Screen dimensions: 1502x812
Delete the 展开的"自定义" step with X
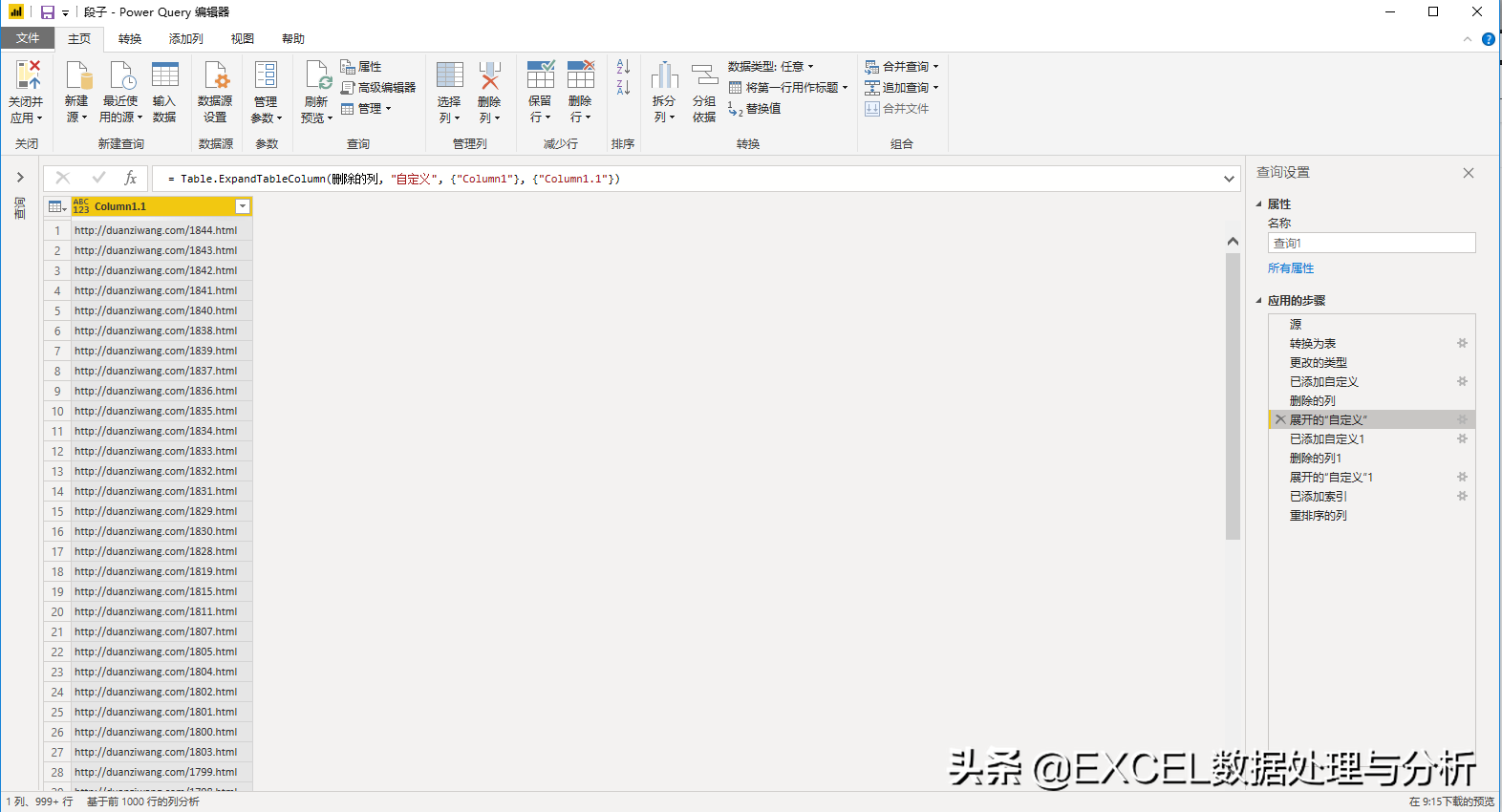(1280, 419)
